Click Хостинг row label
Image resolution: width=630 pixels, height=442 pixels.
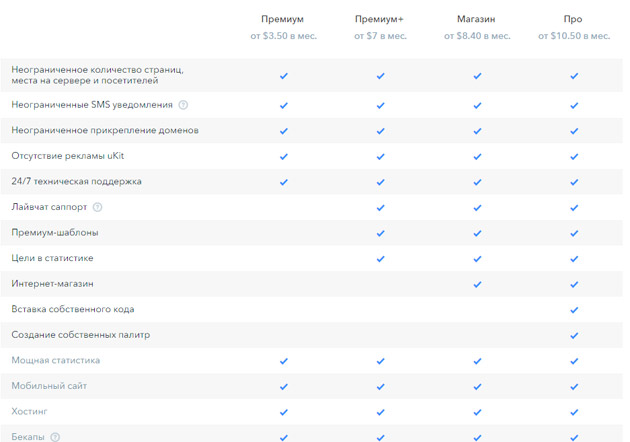[29, 411]
